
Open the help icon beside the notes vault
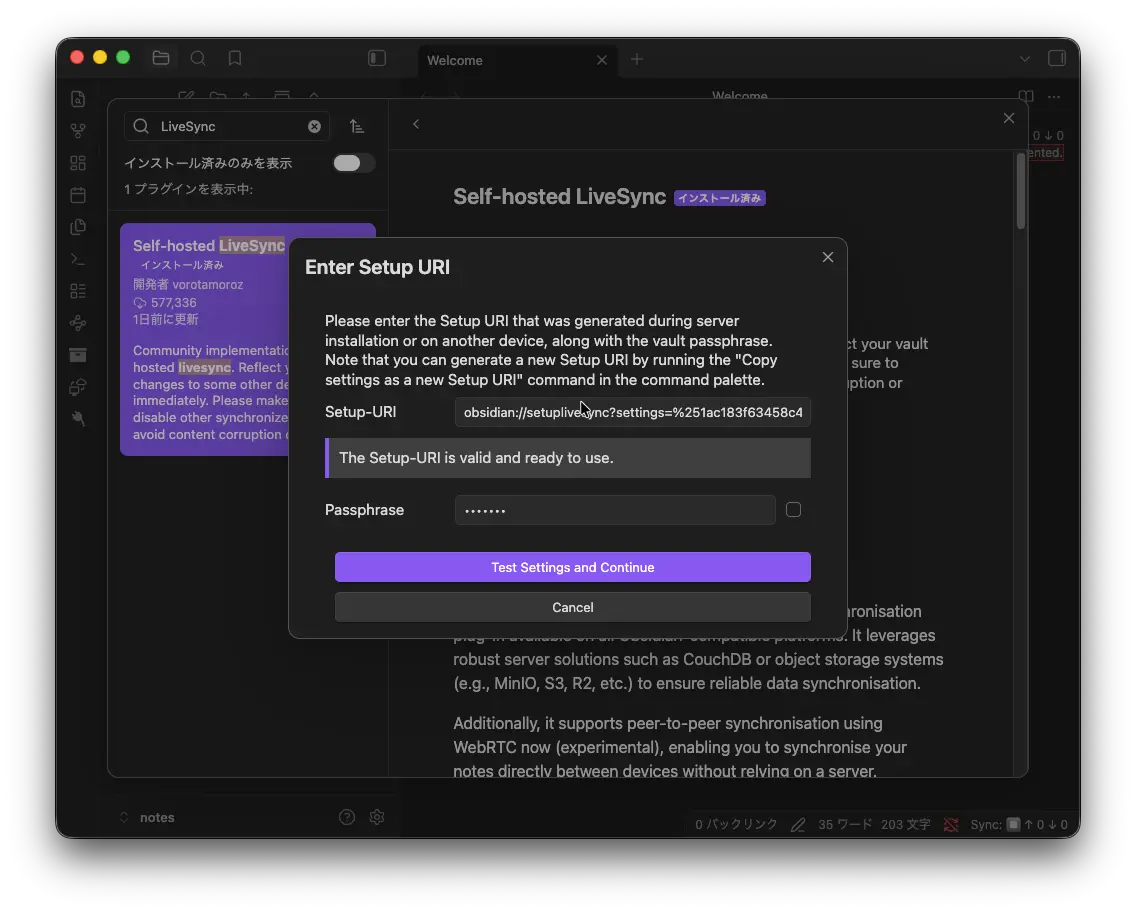point(347,817)
